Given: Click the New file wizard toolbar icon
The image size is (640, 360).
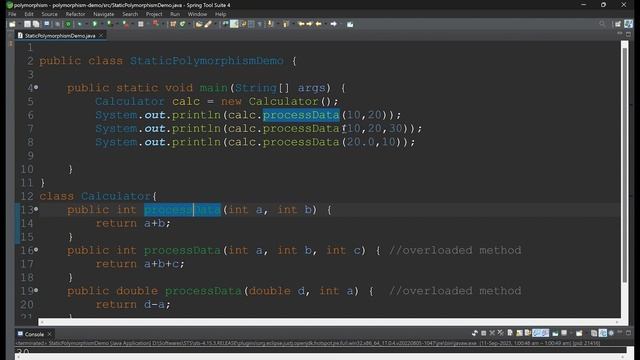Looking at the screenshot, I should click(12, 24).
